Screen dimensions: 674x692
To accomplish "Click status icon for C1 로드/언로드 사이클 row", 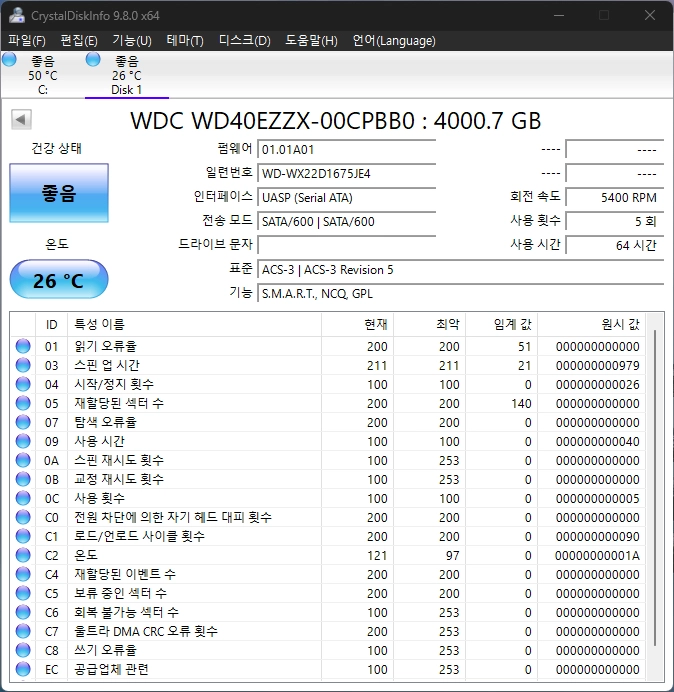I will point(23,536).
